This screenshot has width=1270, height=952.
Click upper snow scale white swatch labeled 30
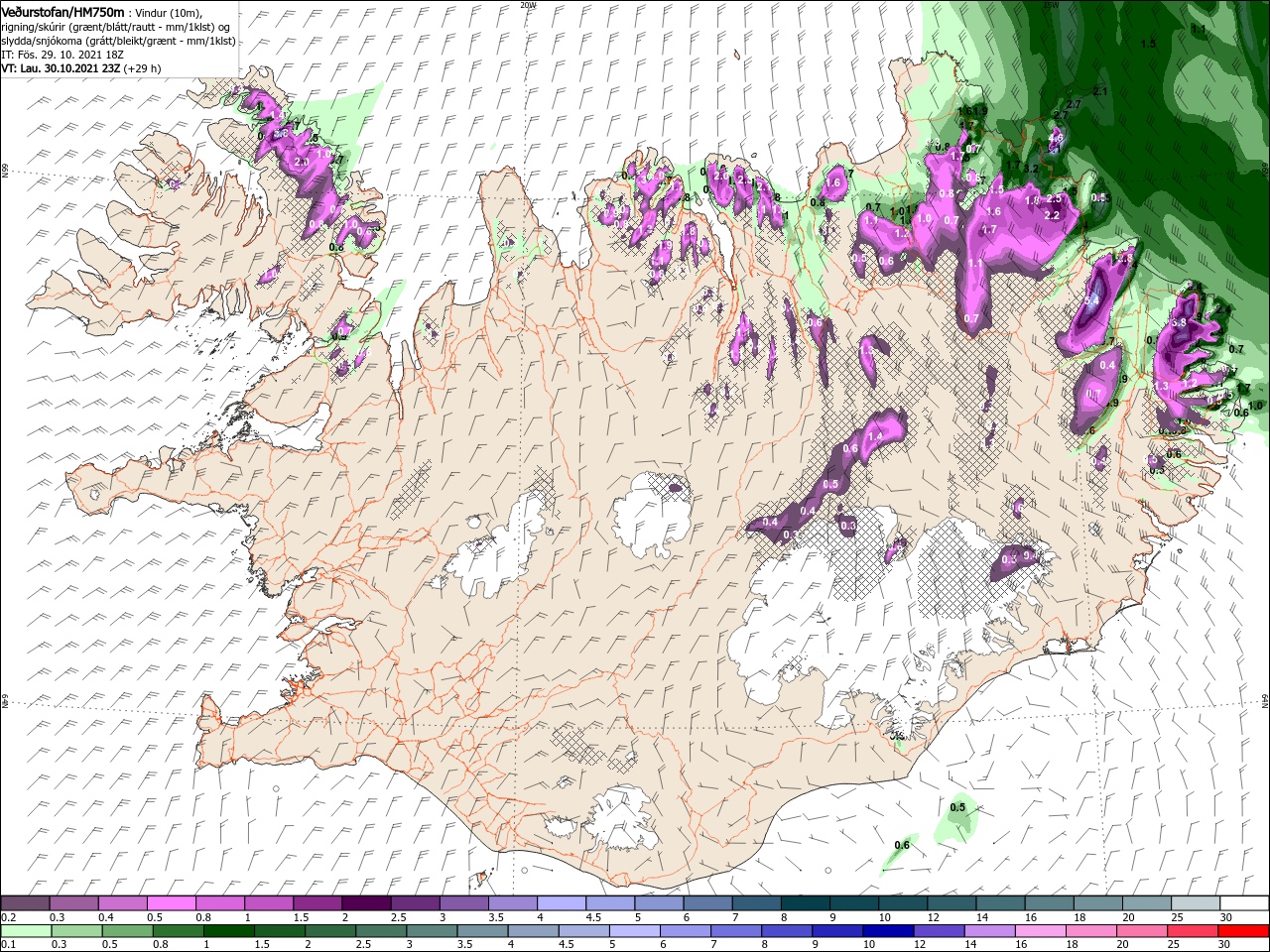[1243, 903]
